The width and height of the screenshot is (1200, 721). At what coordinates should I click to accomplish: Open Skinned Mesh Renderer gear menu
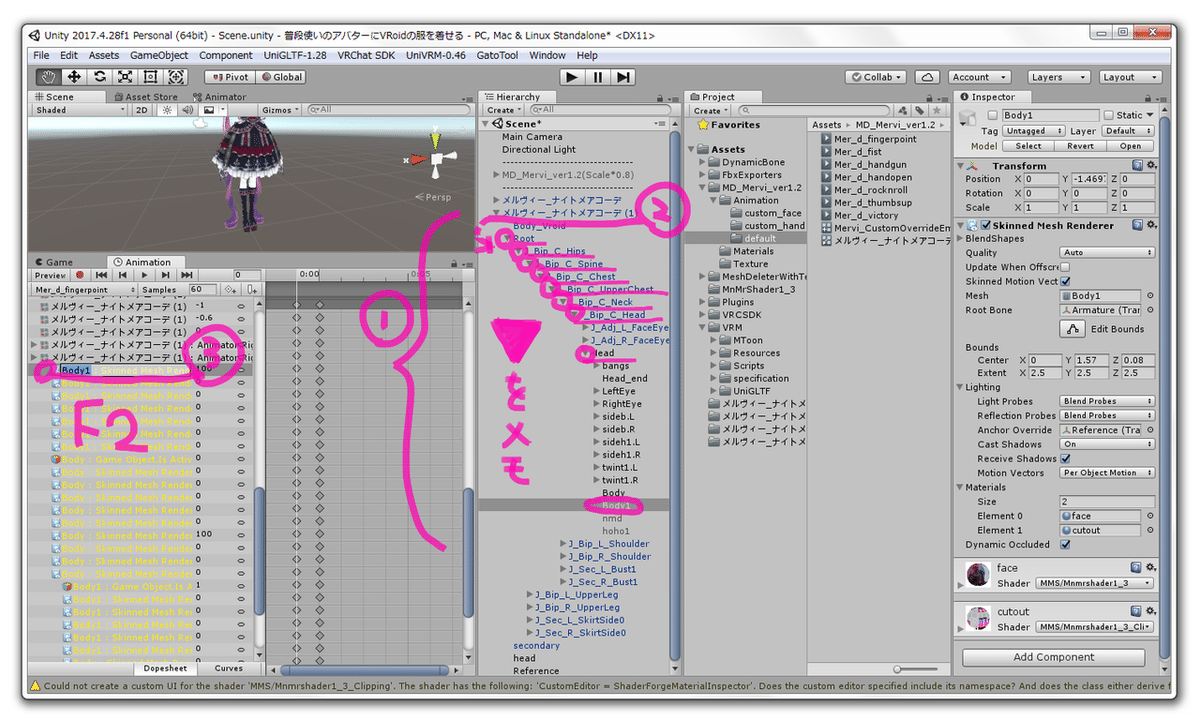[x=1151, y=225]
